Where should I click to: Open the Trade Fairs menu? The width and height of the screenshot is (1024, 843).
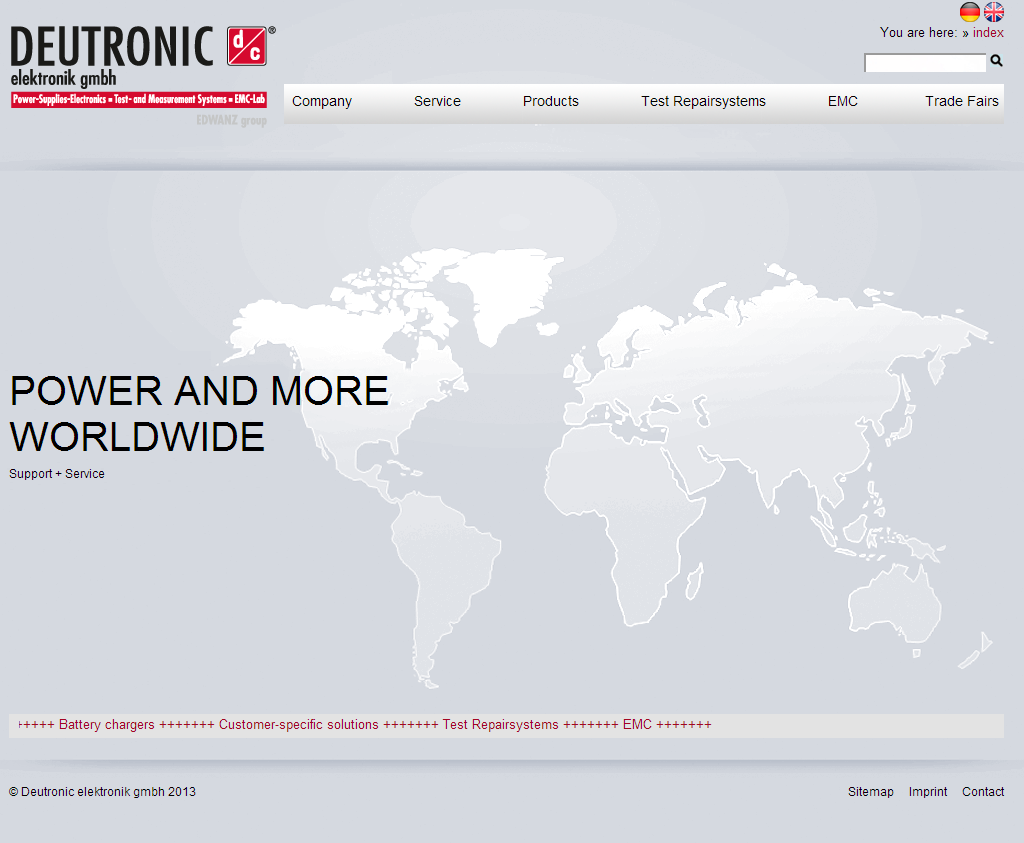click(961, 101)
